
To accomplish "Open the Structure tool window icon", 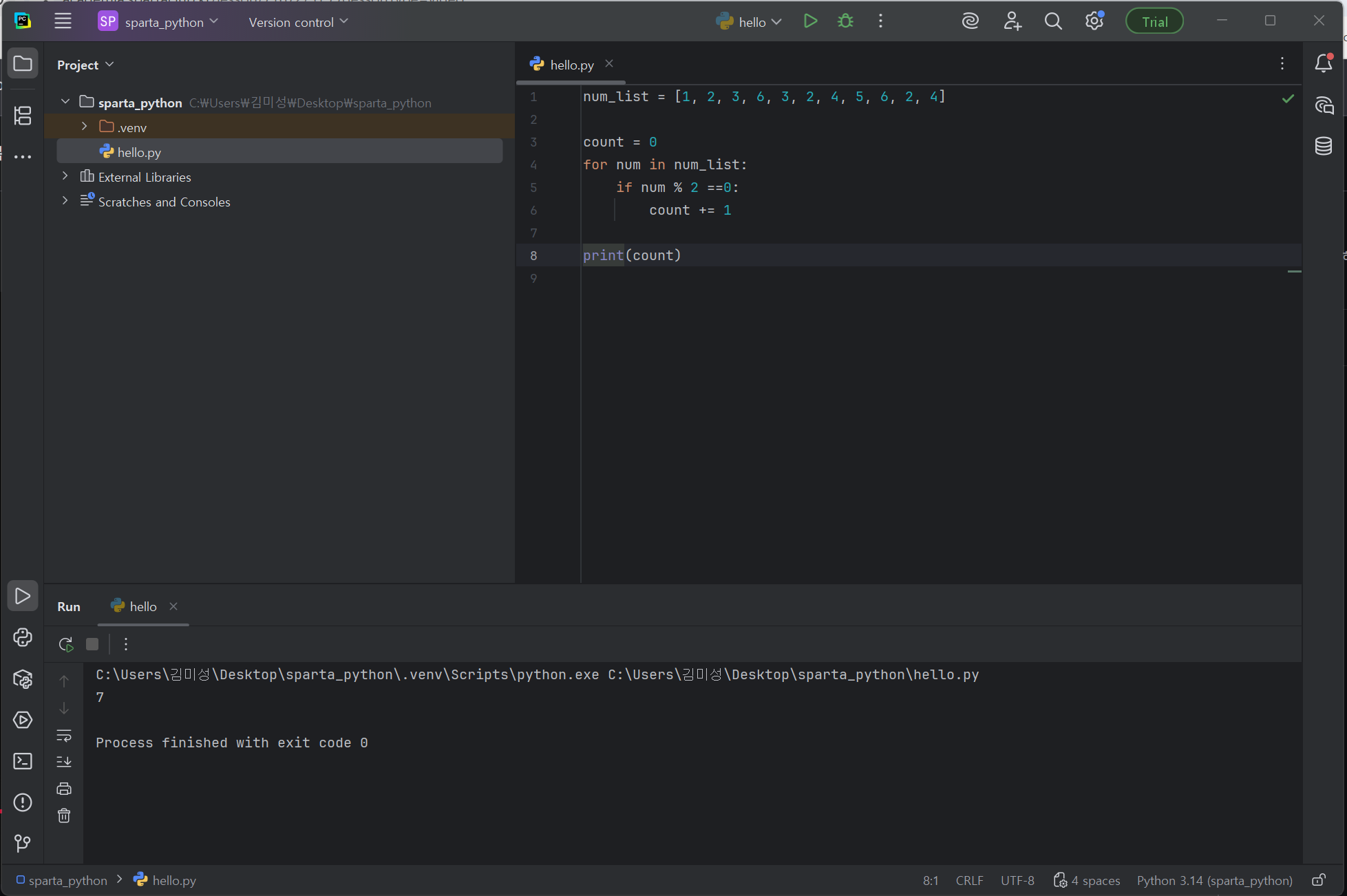I will point(23,116).
